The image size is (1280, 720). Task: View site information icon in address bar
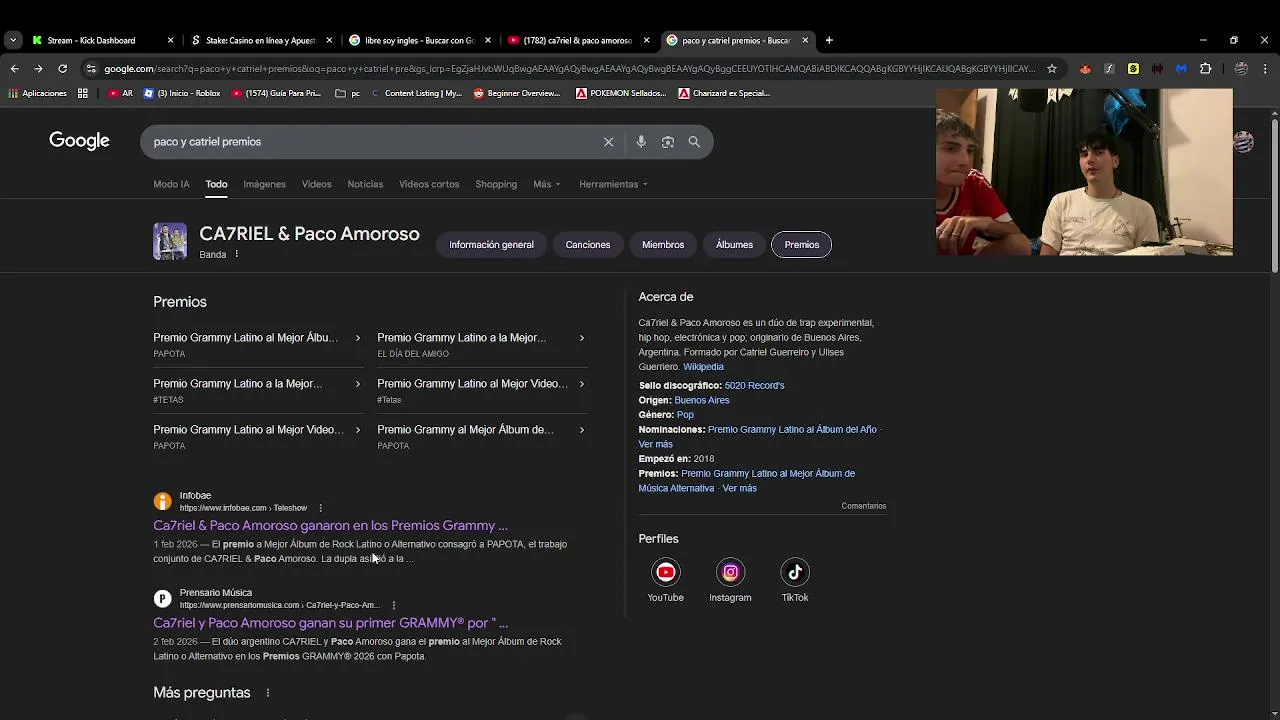tap(91, 69)
